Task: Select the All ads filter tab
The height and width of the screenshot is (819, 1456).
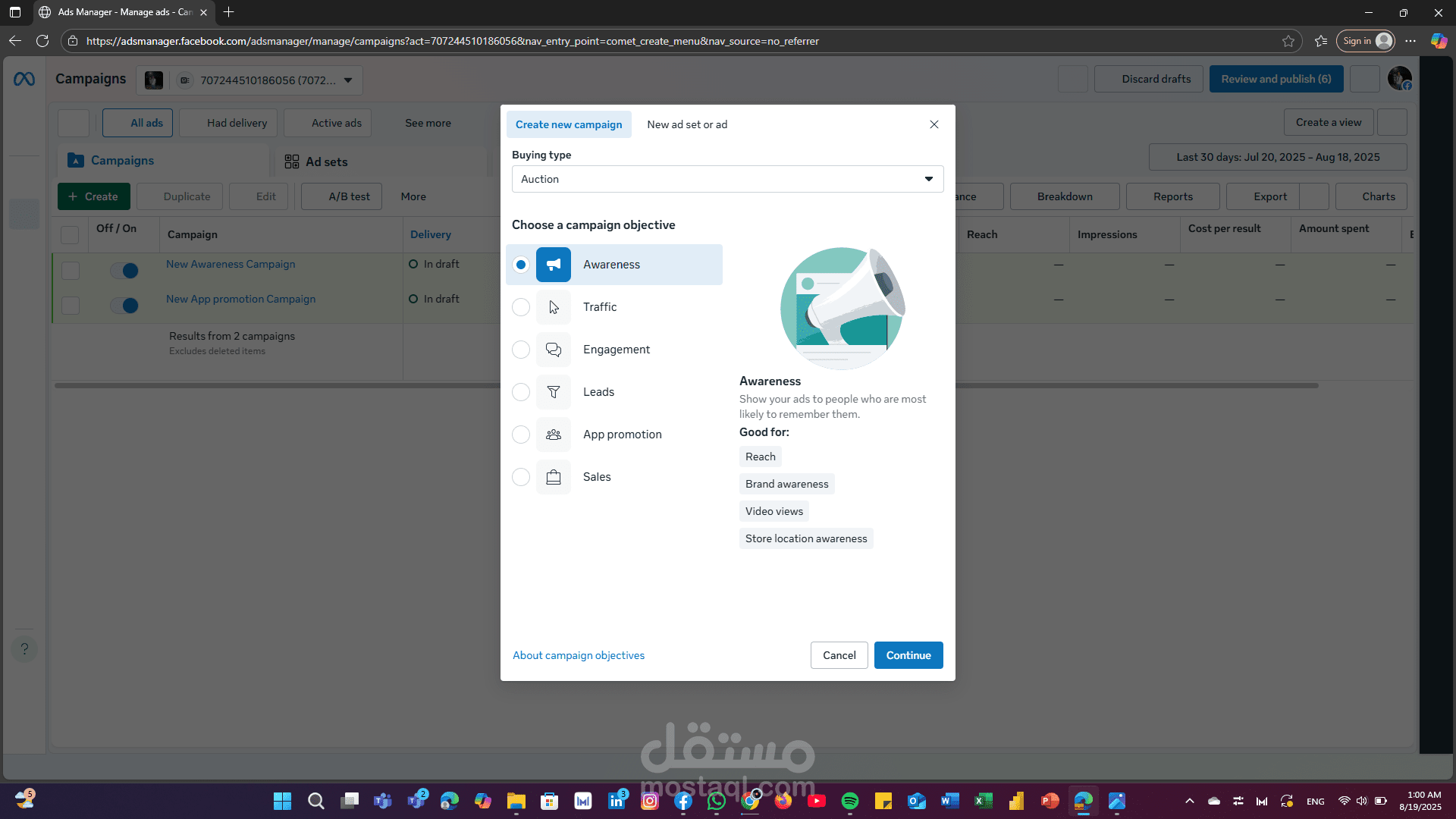Action: (137, 123)
